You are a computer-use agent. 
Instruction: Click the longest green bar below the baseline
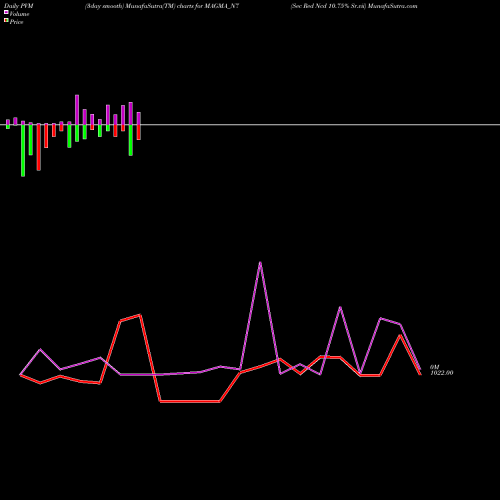point(23,151)
